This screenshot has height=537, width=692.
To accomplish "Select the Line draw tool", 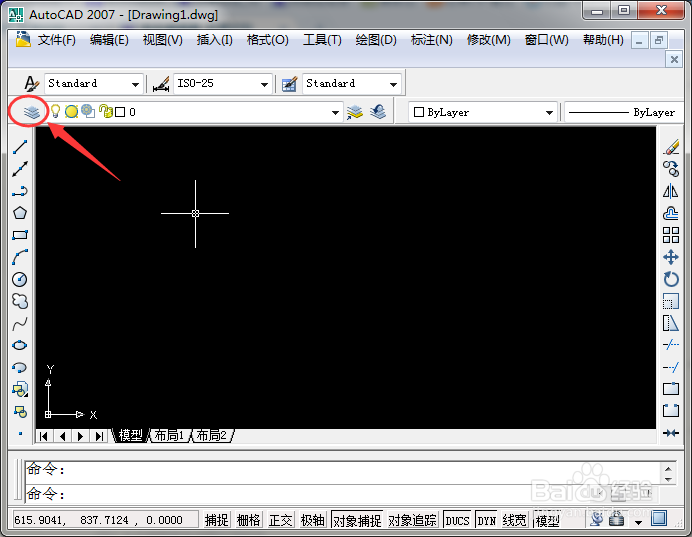I will [20, 147].
